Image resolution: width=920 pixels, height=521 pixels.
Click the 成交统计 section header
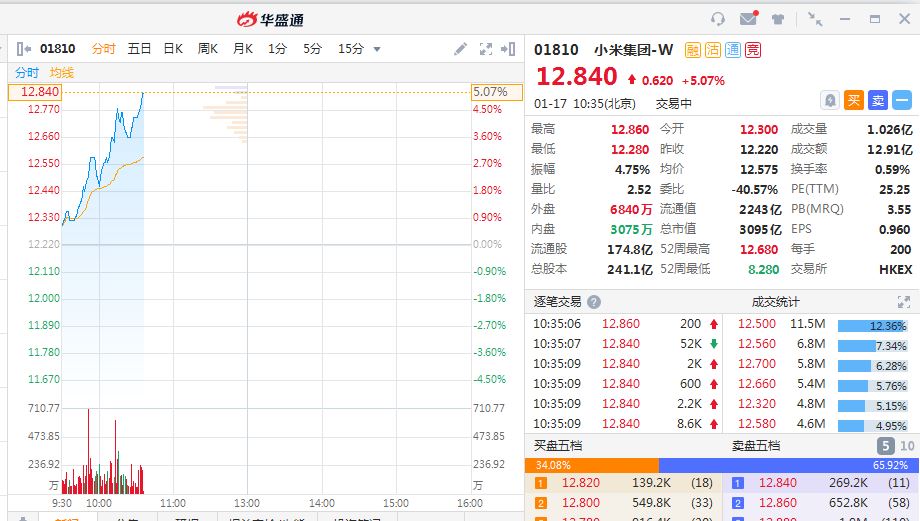[x=775, y=302]
